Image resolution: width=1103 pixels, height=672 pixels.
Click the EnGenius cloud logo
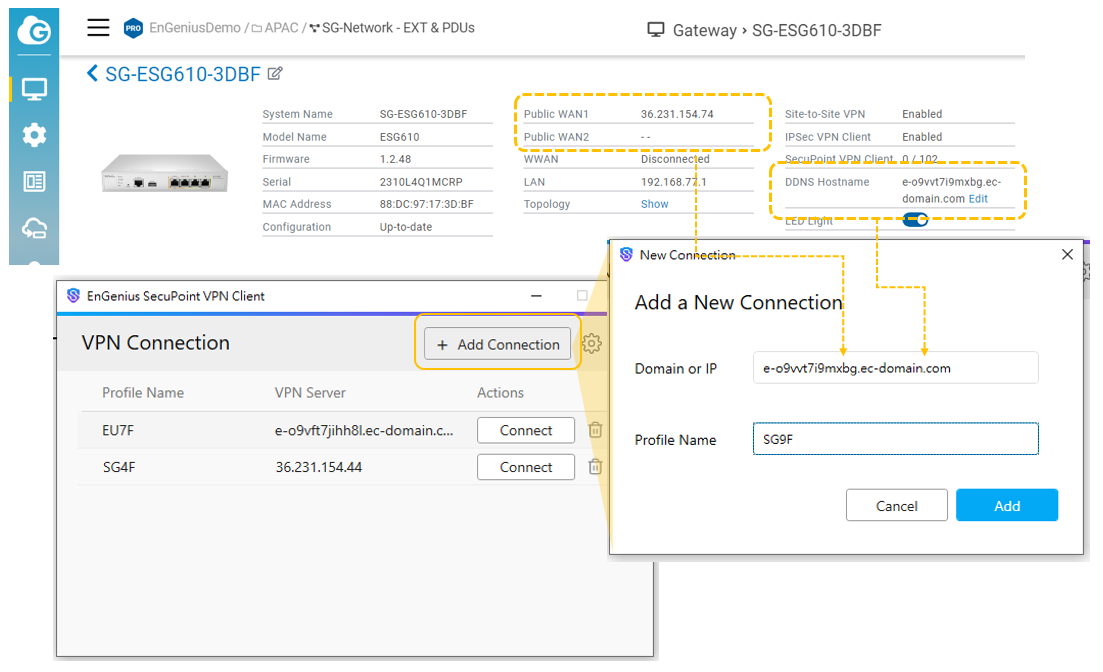pyautogui.click(x=34, y=33)
